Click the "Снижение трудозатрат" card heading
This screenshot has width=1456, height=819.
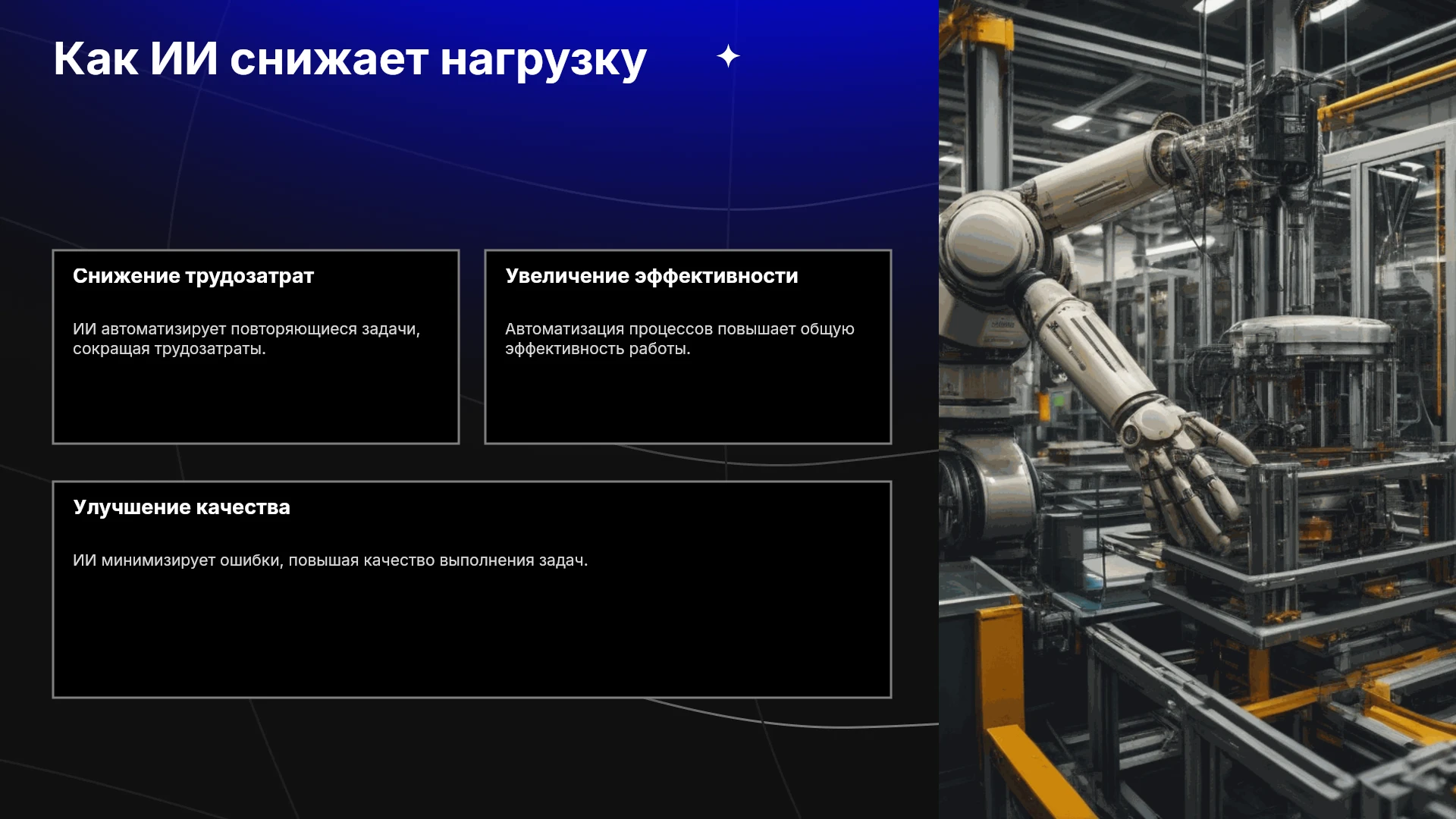(x=193, y=276)
